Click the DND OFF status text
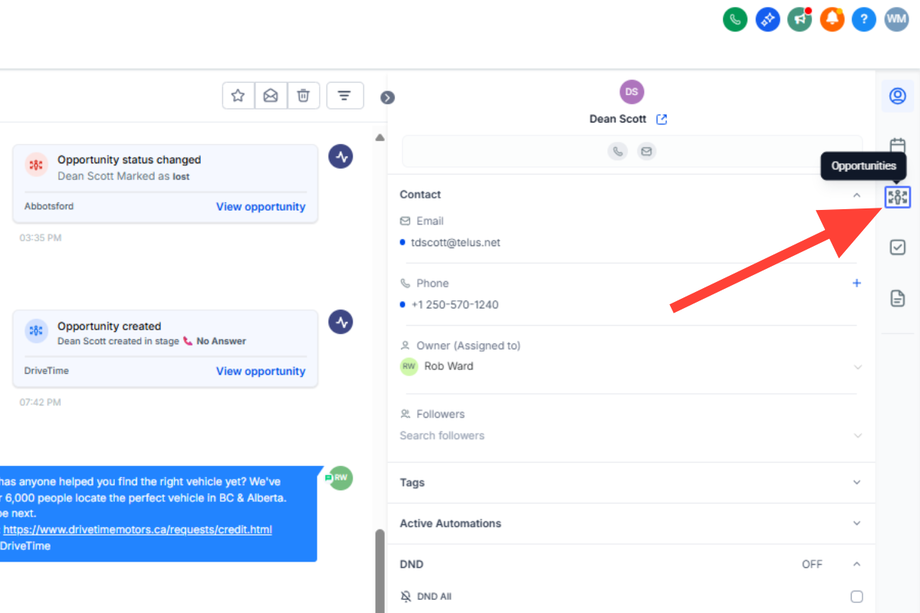Screen dimensions: 920x613 pos(812,564)
